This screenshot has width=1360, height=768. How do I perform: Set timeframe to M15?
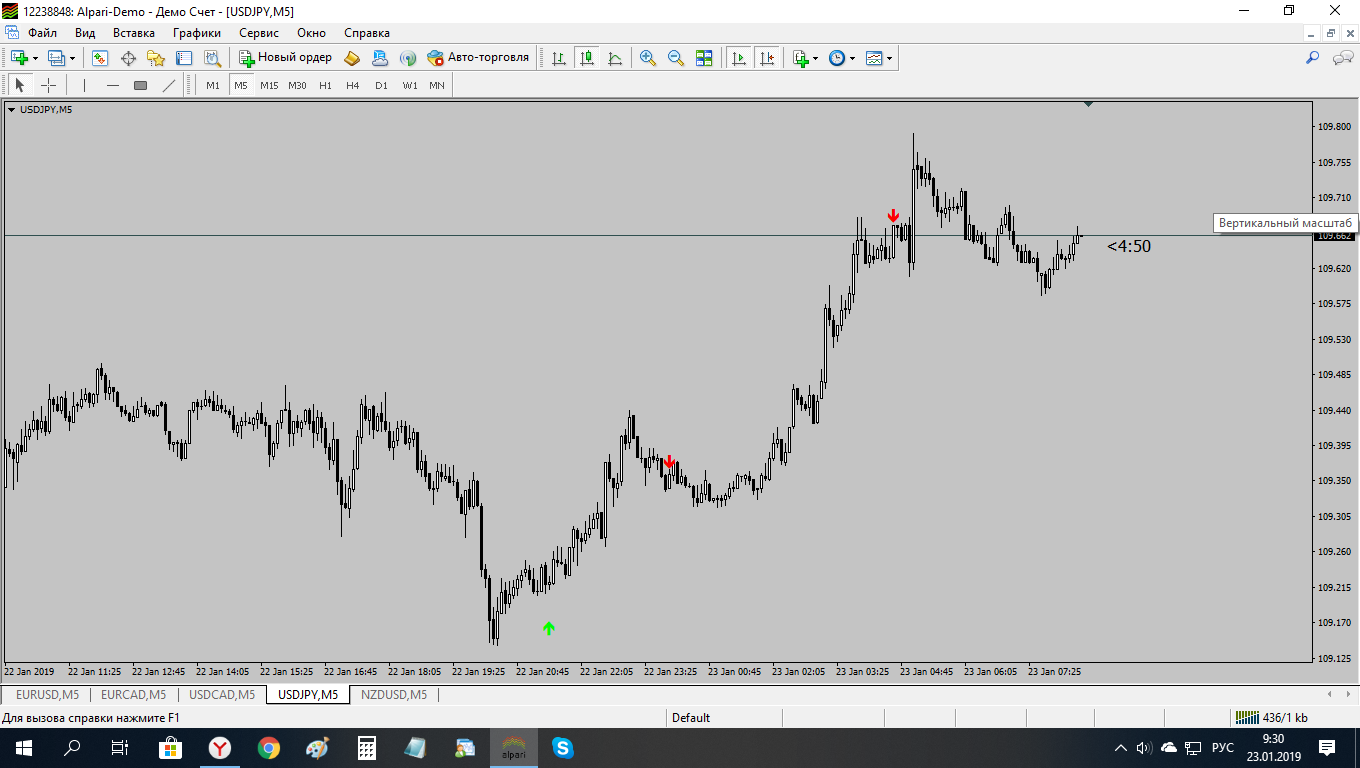coord(269,85)
